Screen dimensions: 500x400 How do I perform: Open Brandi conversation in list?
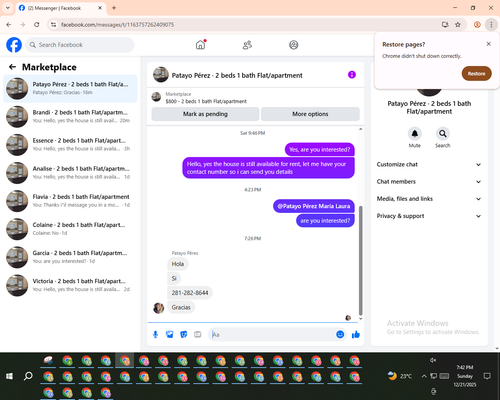[70, 117]
